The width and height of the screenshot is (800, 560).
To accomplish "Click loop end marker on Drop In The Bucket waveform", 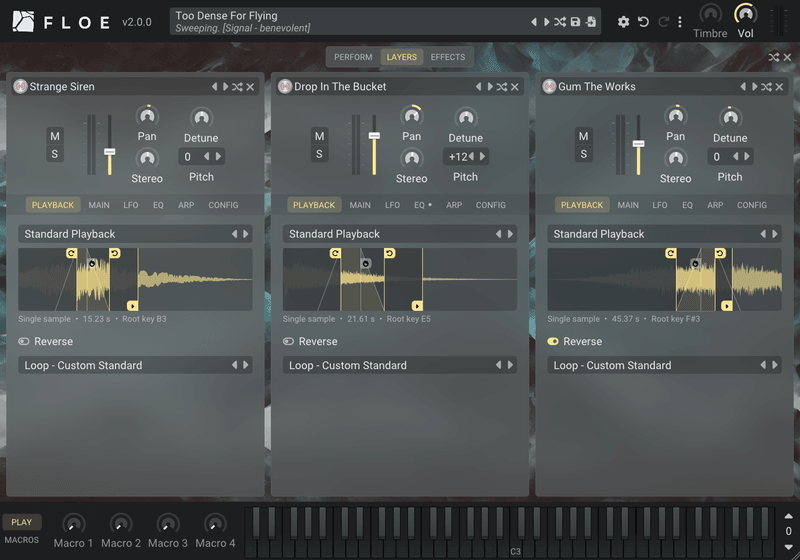I will [x=390, y=253].
